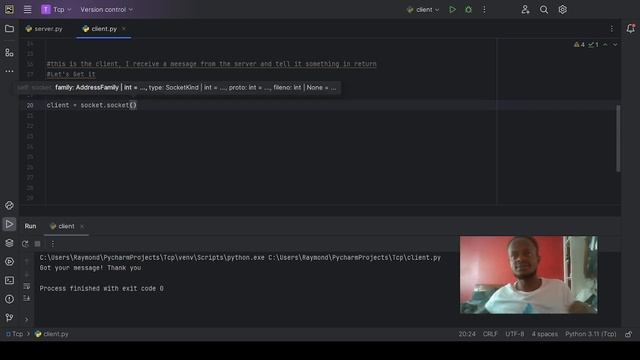640x360 pixels.
Task: Open more run actions kebab menu in title bar
Action: point(484,9)
